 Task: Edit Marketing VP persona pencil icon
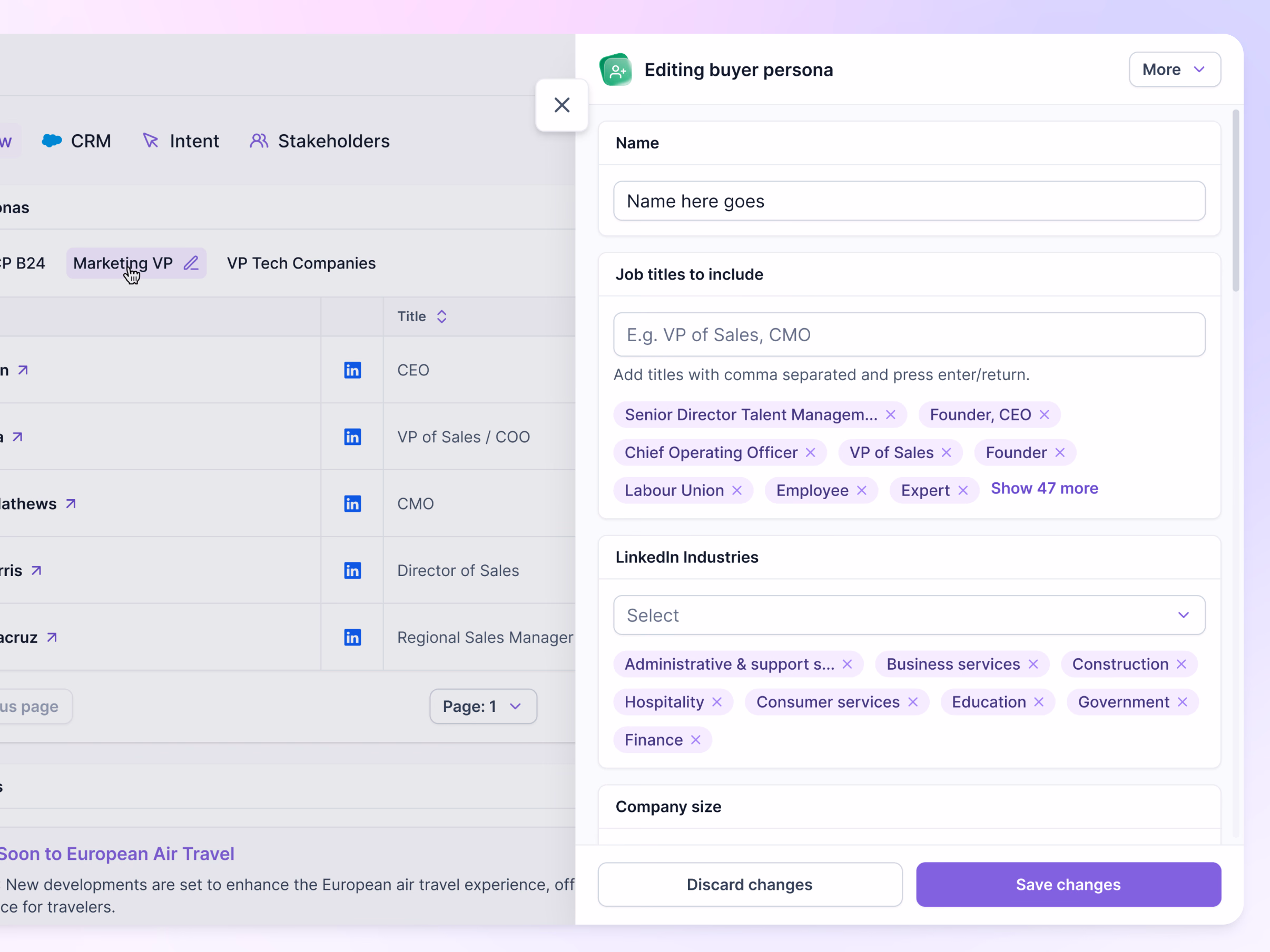tap(191, 263)
